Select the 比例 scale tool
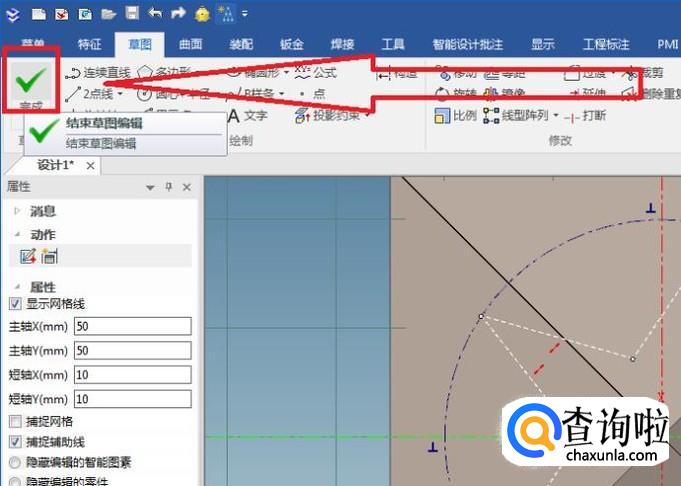Image resolution: width=681 pixels, height=486 pixels. point(456,116)
